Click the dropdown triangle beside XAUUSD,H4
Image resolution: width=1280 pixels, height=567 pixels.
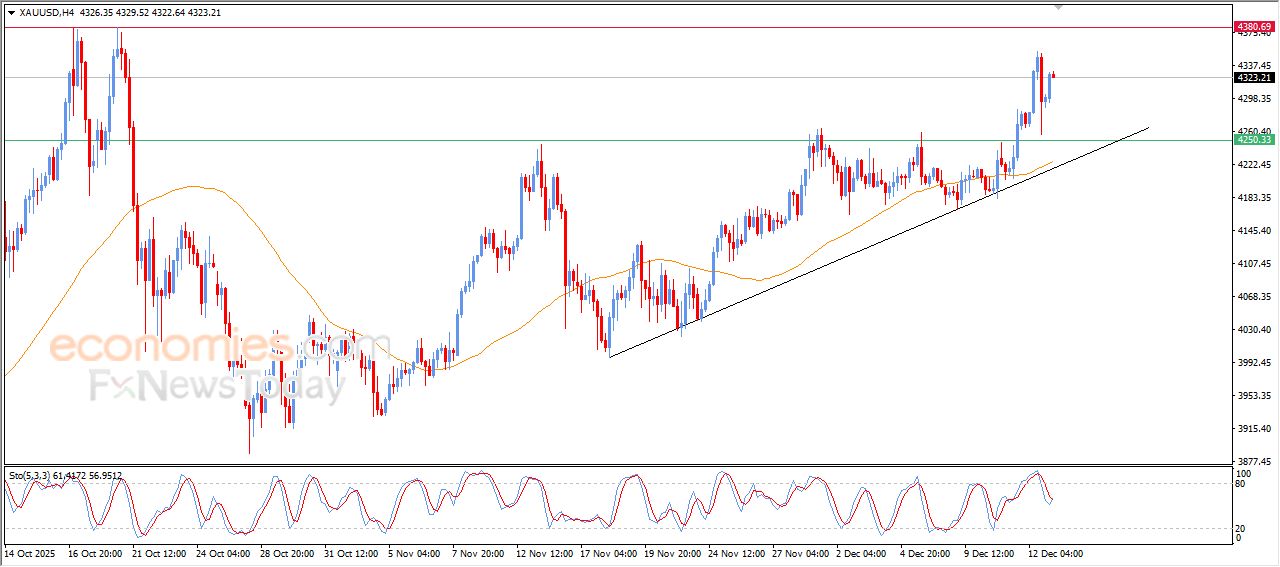pos(11,13)
